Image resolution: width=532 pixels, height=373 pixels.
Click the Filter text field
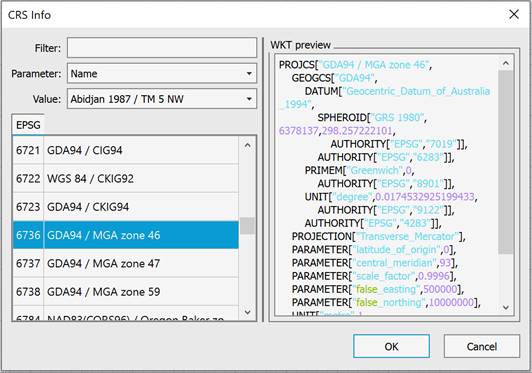pyautogui.click(x=162, y=48)
